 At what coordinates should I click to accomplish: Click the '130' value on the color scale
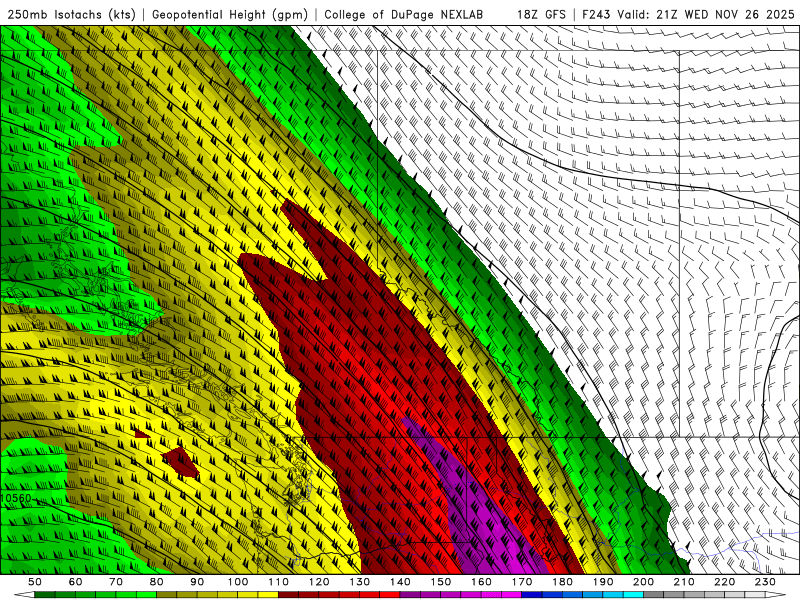click(359, 582)
